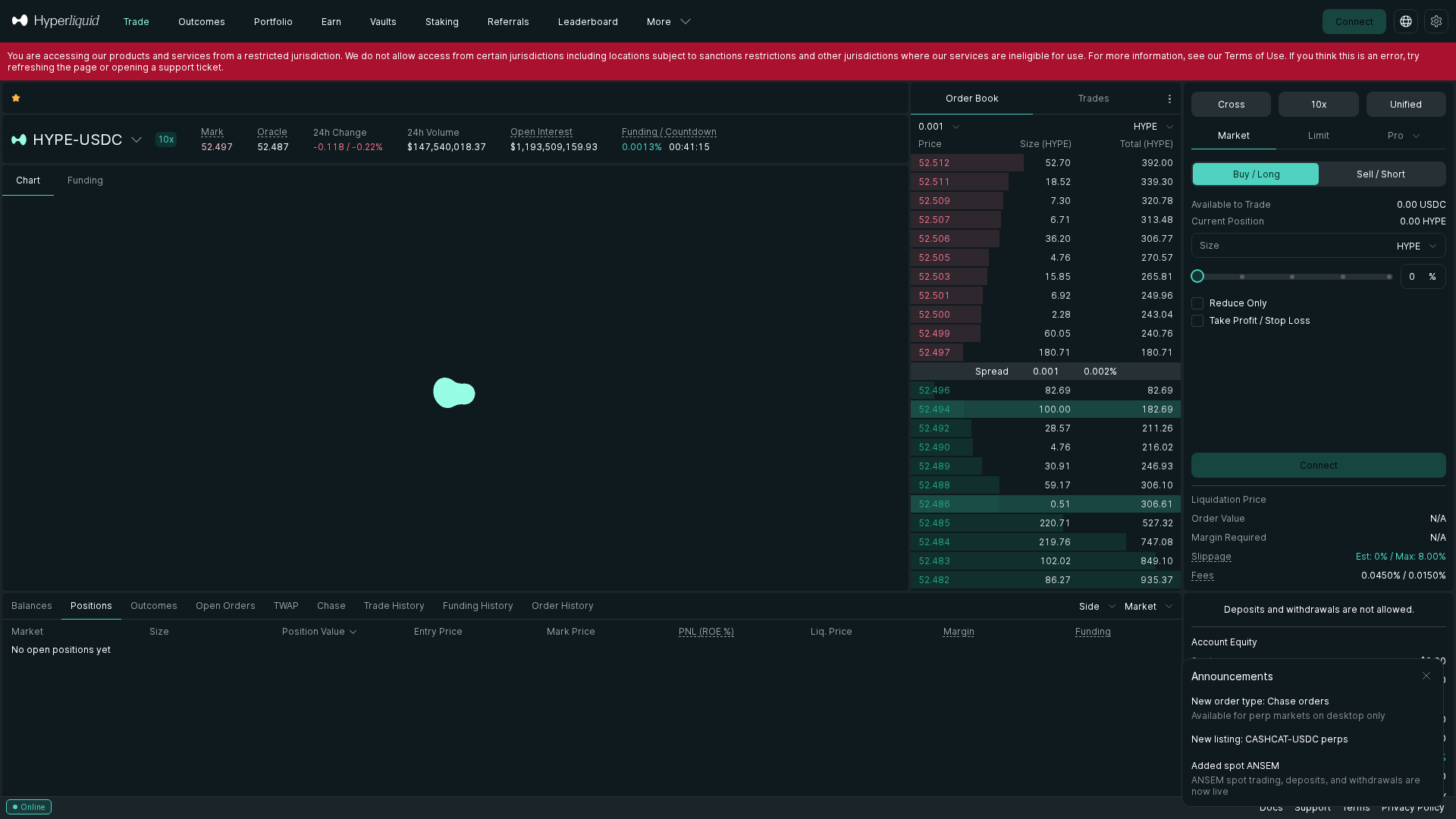This screenshot has width=1456, height=819.
Task: Open the Outcomes page in top nav
Action: click(202, 22)
